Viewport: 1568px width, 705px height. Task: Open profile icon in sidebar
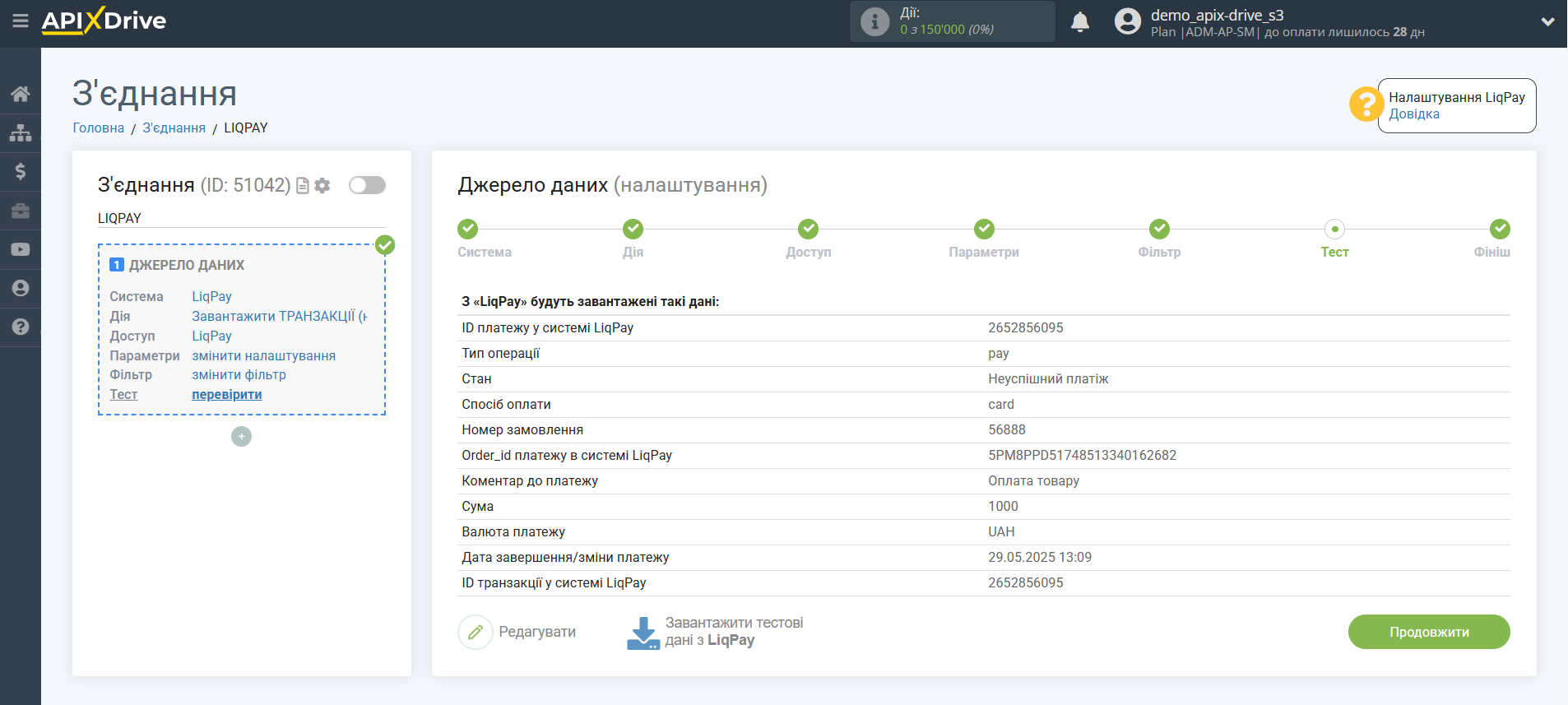pos(21,288)
